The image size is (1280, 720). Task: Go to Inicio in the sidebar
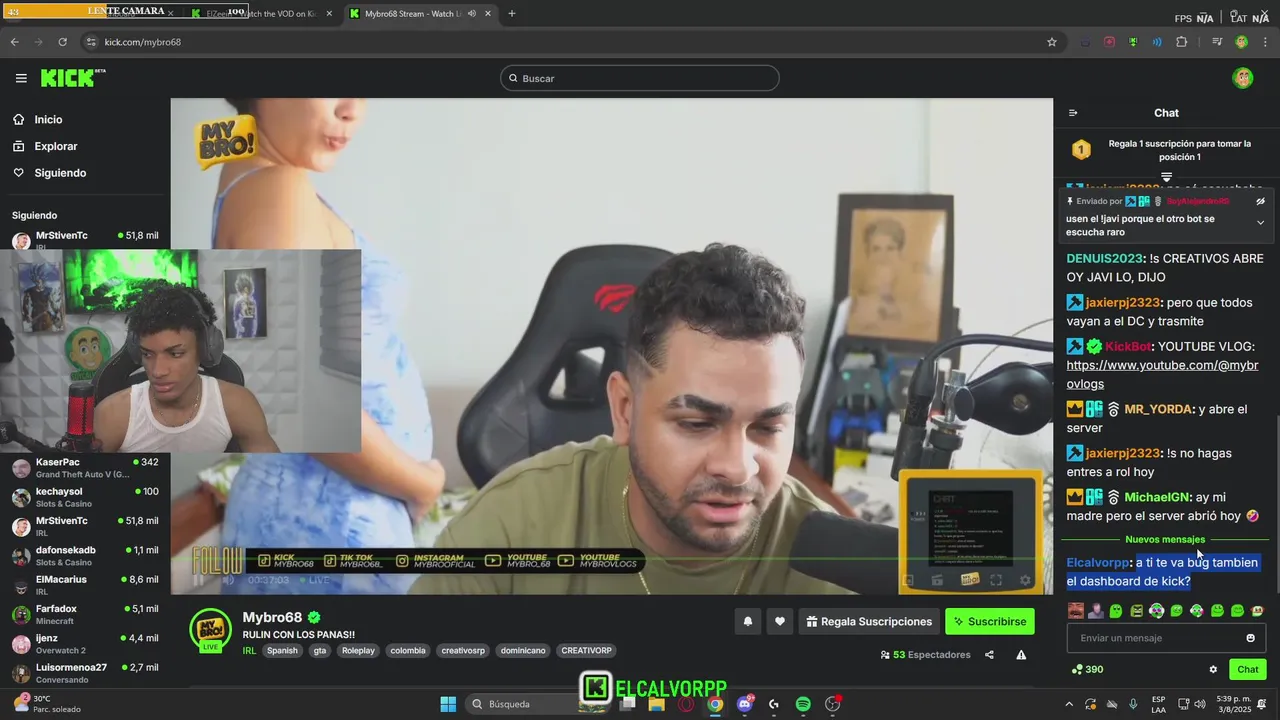(x=48, y=119)
